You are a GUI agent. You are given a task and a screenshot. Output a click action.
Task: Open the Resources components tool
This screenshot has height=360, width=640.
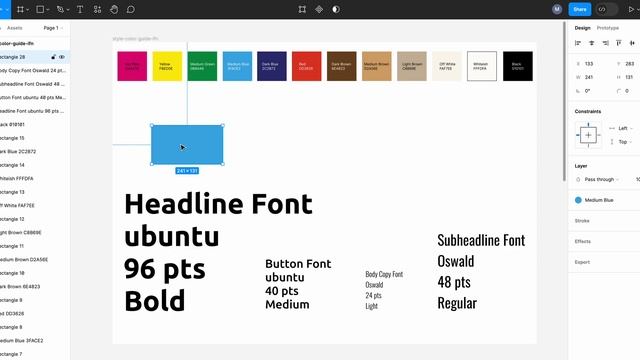[x=97, y=9]
